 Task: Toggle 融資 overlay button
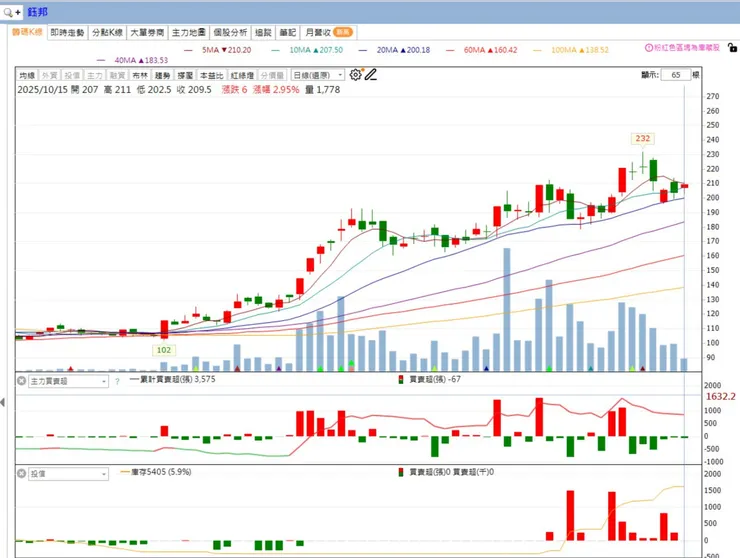[x=117, y=76]
